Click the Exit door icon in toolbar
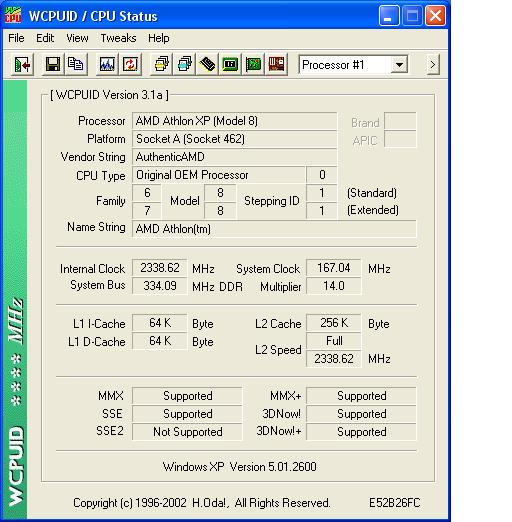Viewport: 512px width, 522px height. (x=22, y=64)
